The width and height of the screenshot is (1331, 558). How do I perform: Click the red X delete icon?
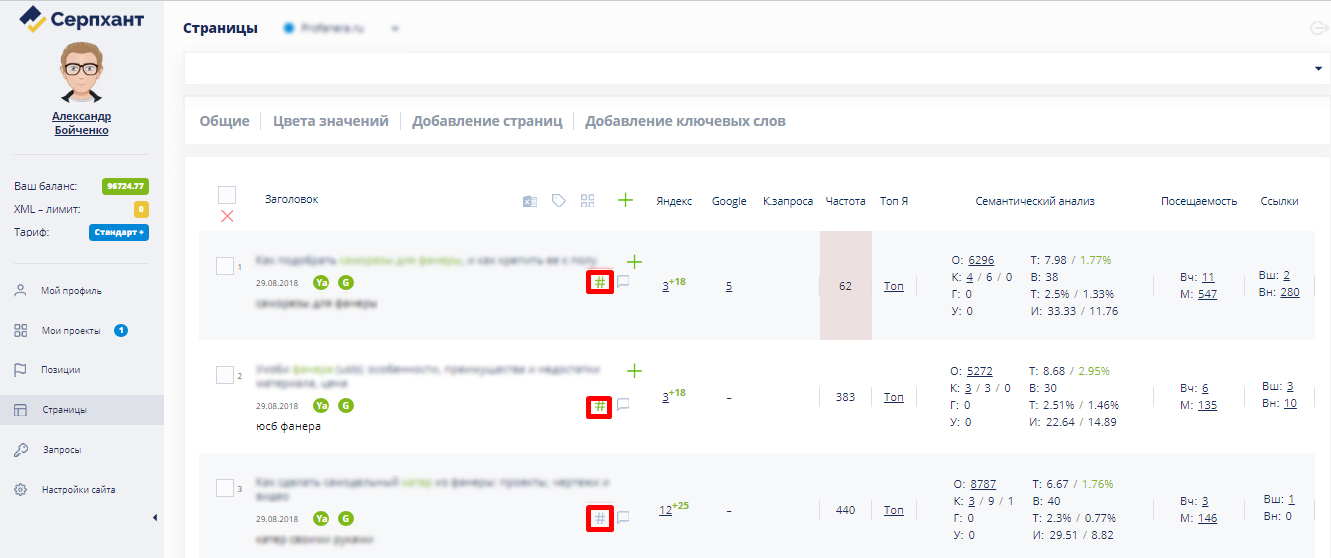[227, 216]
